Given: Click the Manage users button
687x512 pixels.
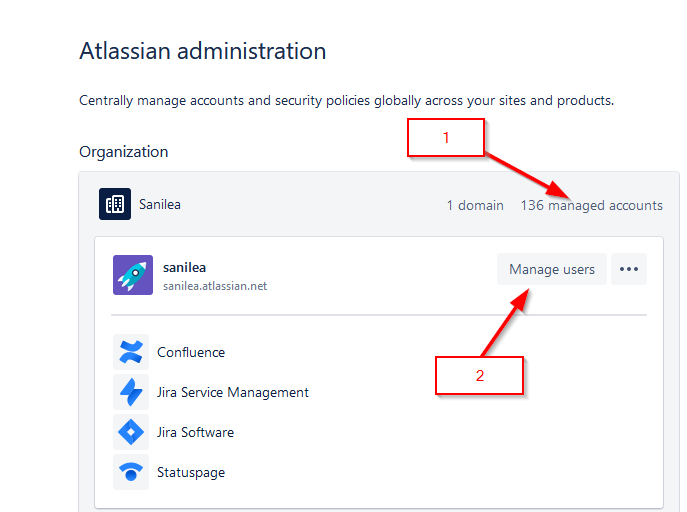Looking at the screenshot, I should [552, 269].
